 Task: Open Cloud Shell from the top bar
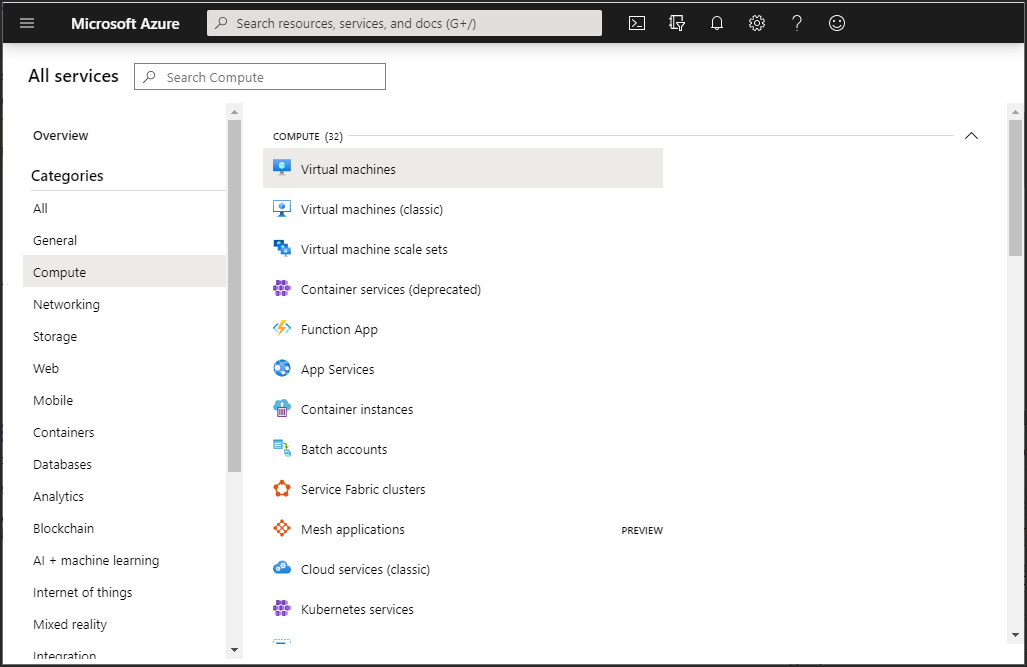(x=637, y=24)
